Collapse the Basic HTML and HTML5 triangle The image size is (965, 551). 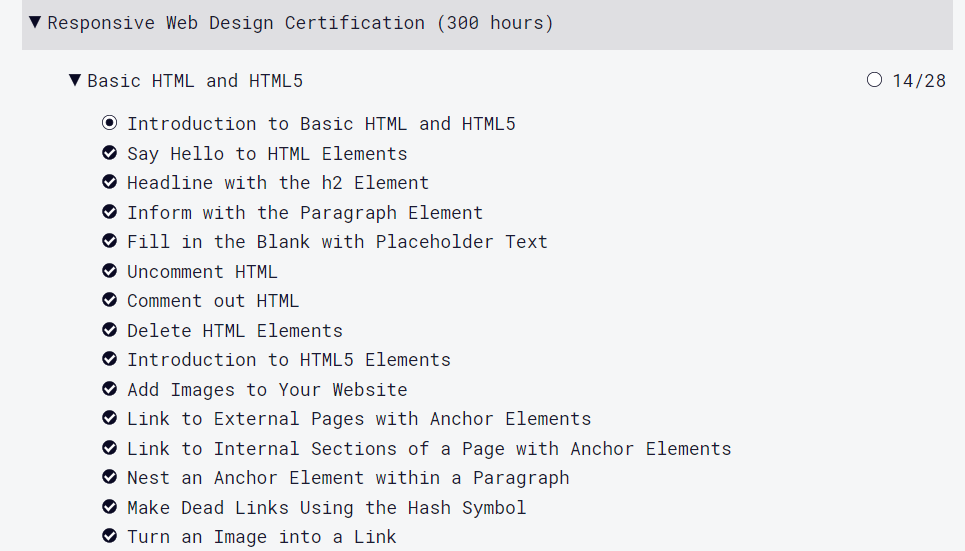pyautogui.click(x=74, y=81)
